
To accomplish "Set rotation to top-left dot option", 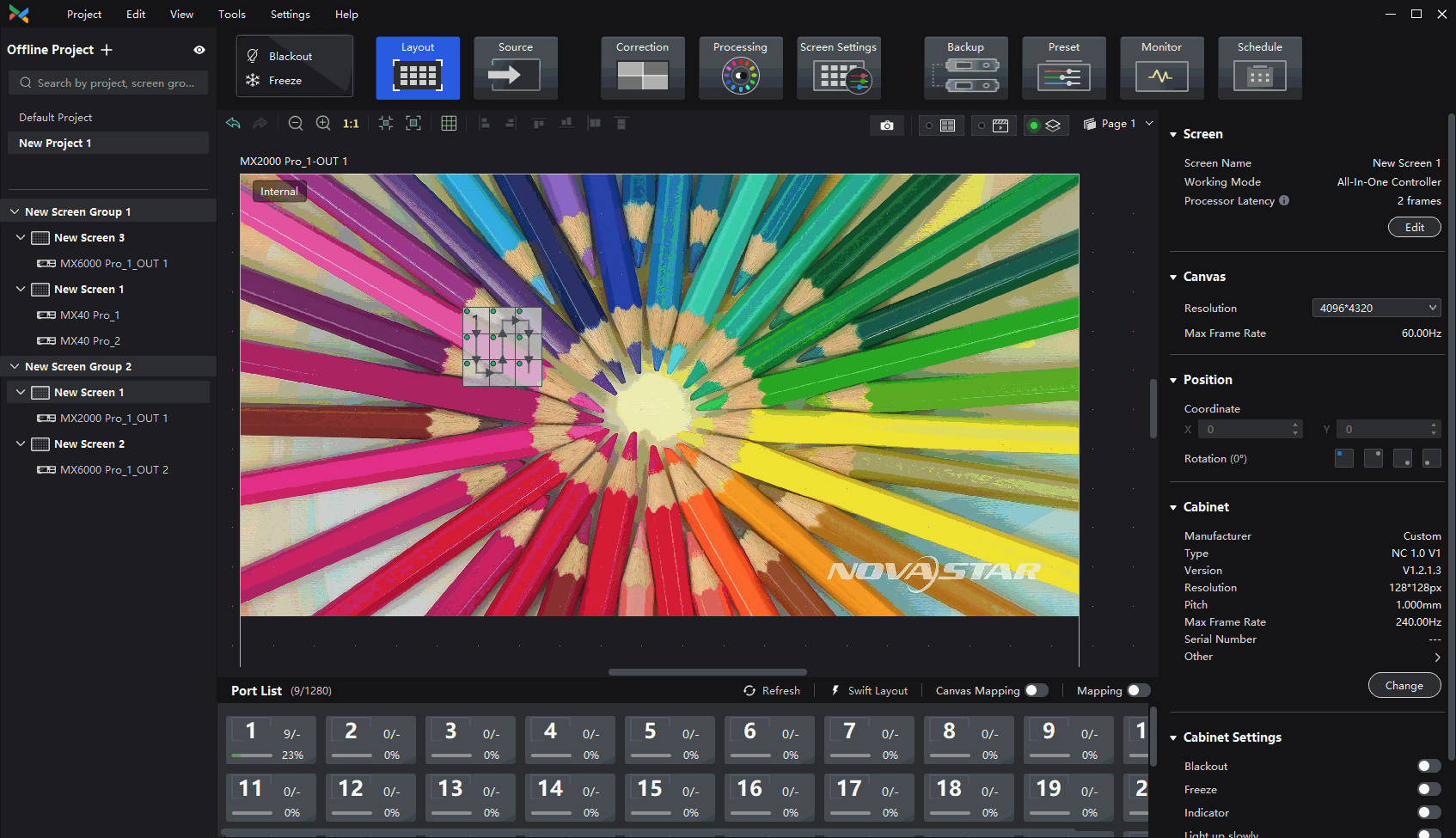I will pyautogui.click(x=1344, y=458).
